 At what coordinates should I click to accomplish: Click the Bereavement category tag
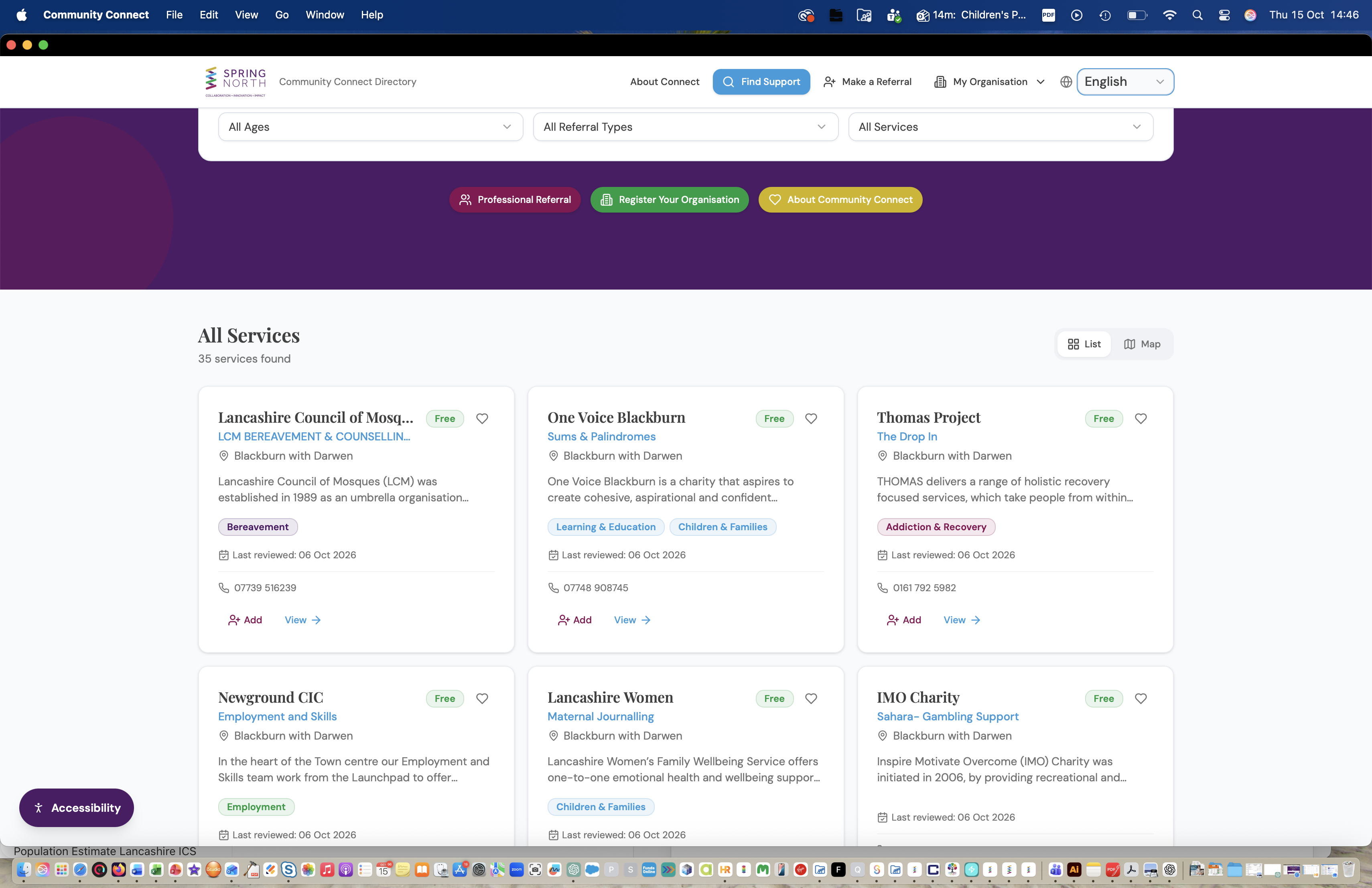(x=258, y=527)
